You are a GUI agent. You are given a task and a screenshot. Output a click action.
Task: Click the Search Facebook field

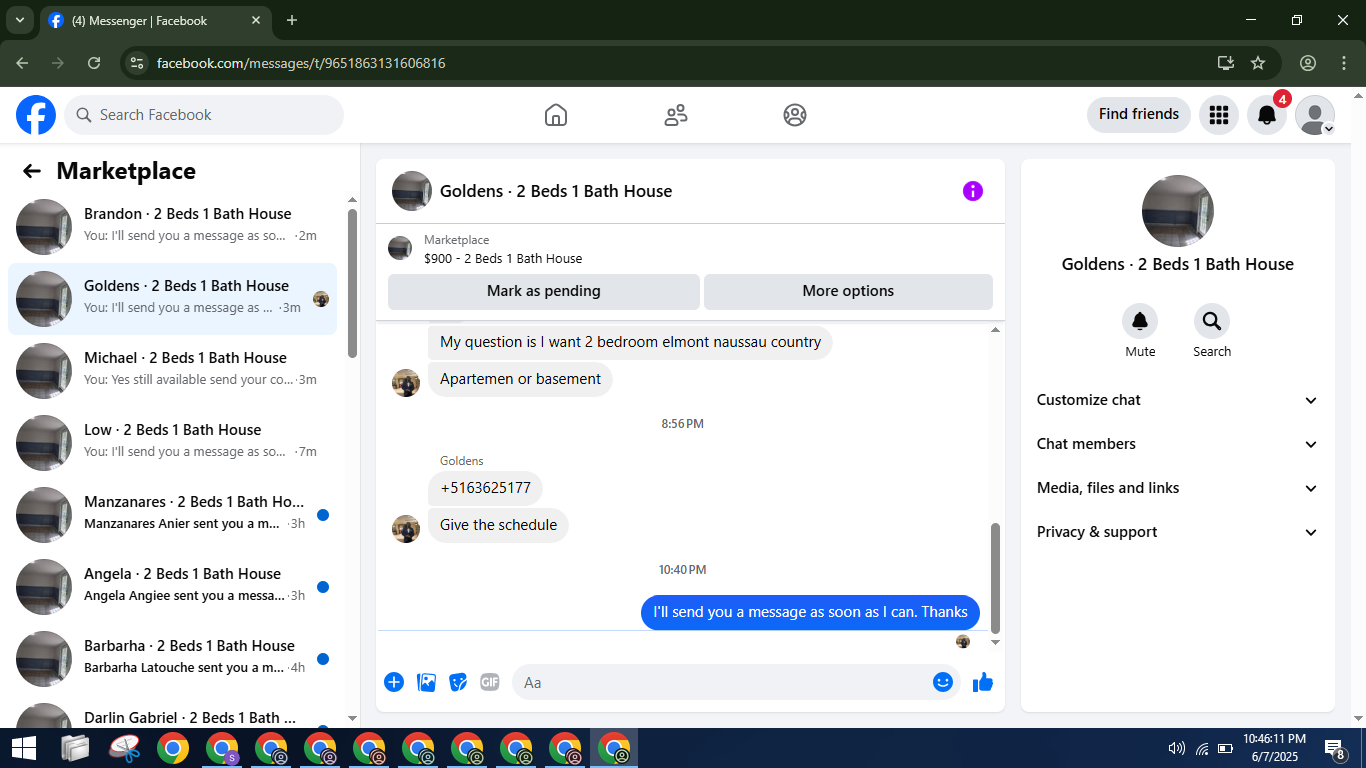[x=204, y=115]
